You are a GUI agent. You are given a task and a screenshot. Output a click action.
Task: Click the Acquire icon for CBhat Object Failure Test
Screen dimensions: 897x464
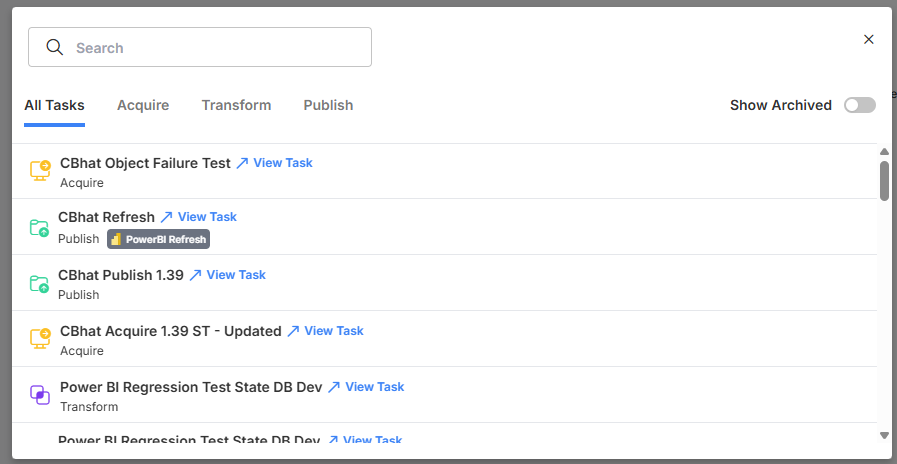point(41,170)
